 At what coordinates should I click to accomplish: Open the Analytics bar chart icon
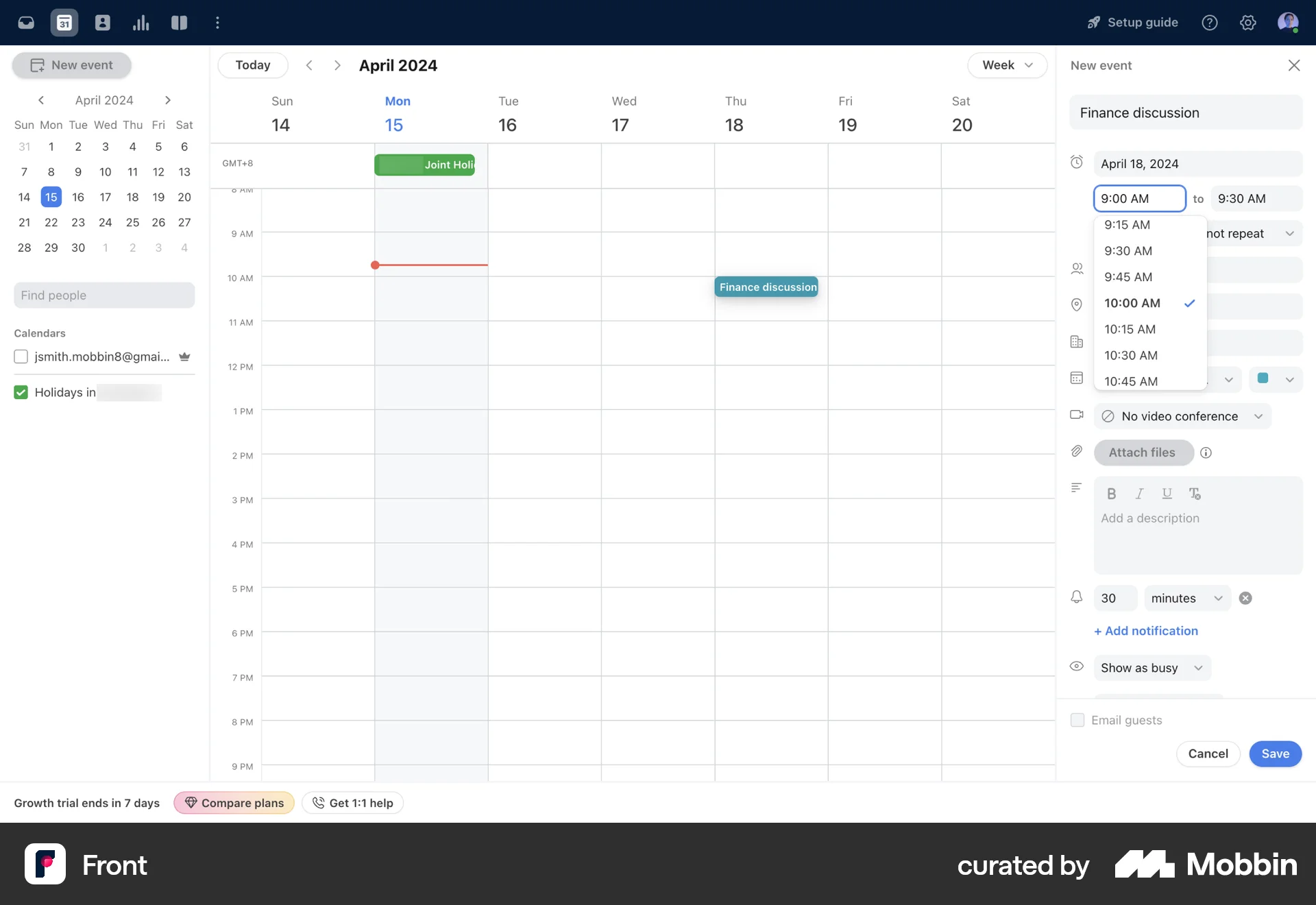[x=141, y=22]
